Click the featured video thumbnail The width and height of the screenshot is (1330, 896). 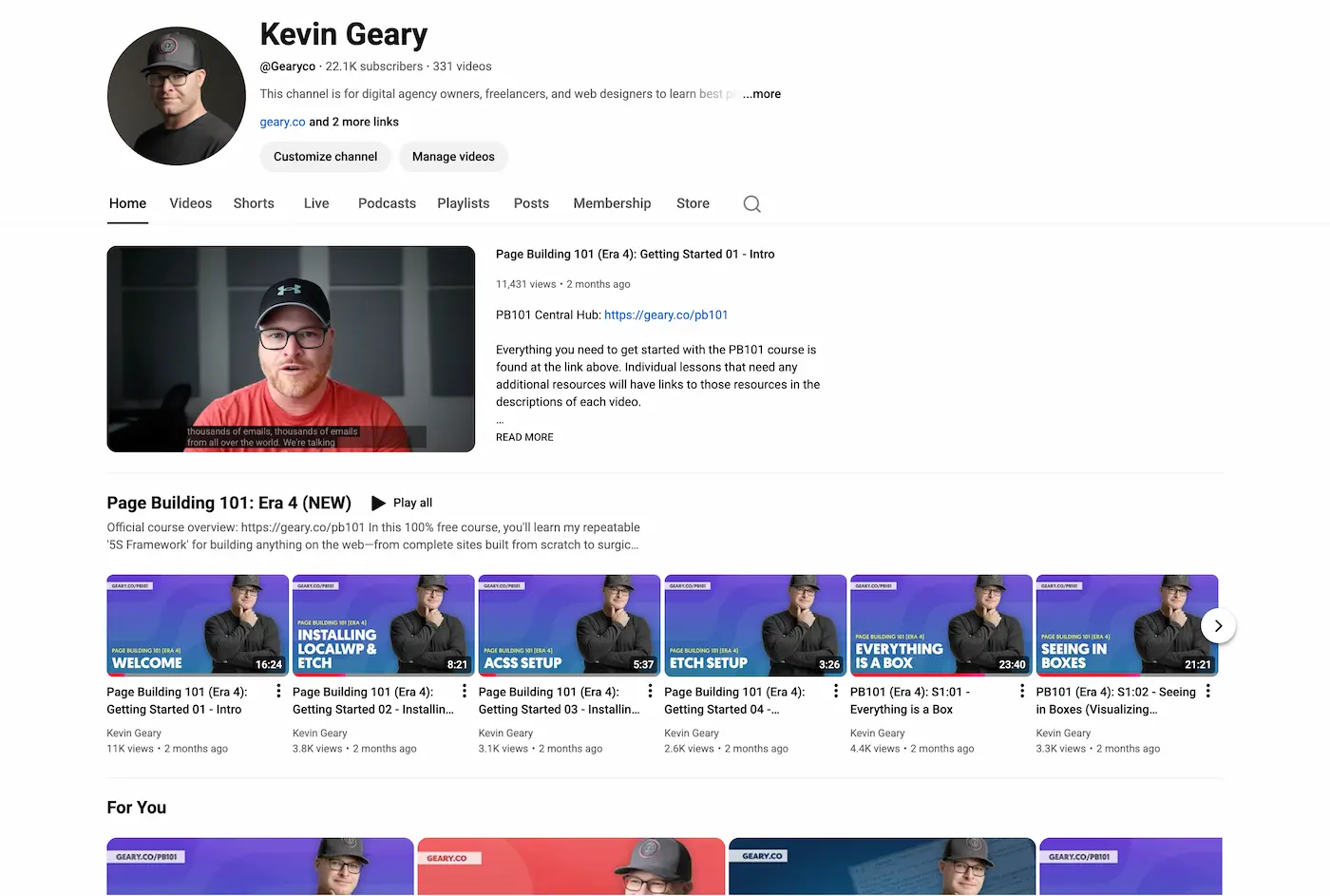(x=291, y=349)
